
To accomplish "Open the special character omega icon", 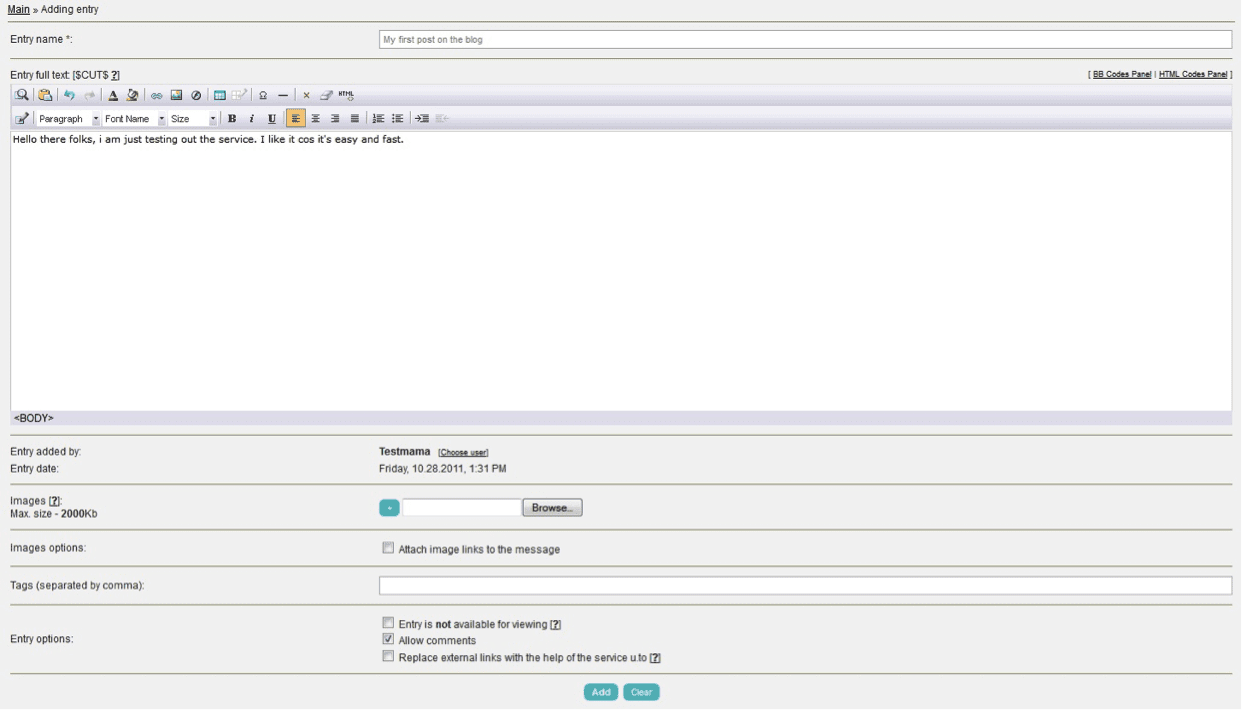I will click(263, 95).
